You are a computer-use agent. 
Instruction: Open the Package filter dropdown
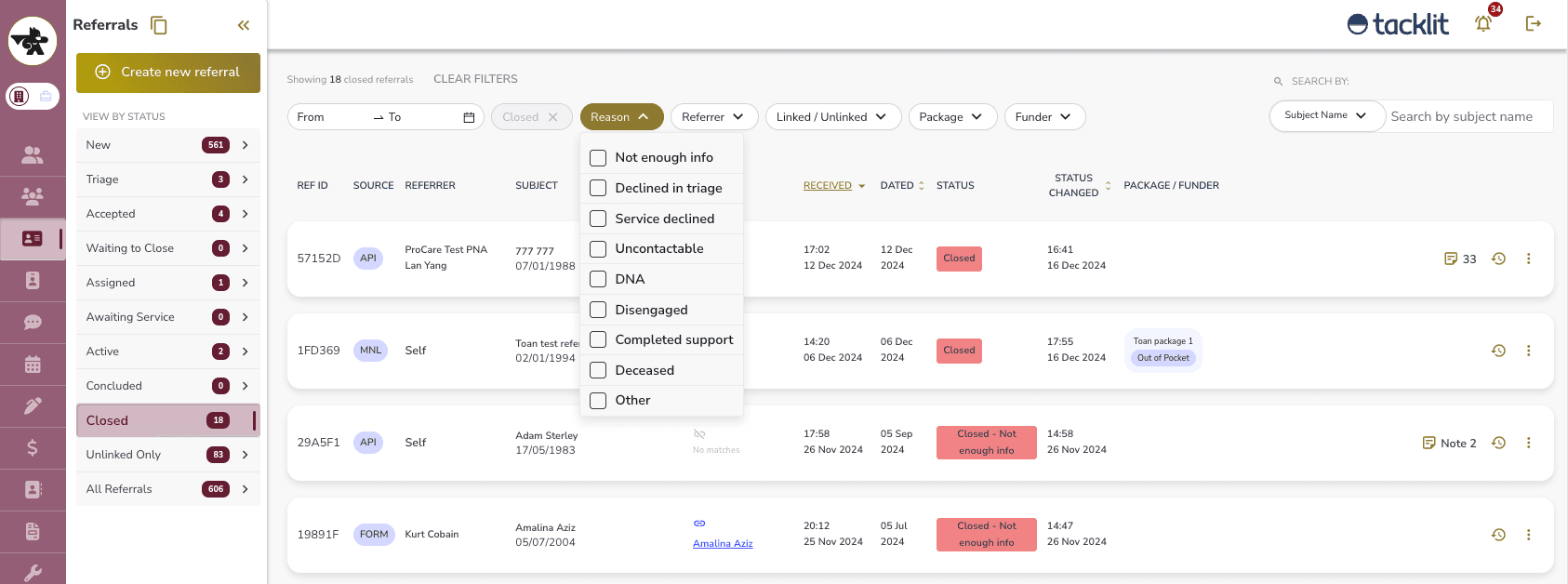pyautogui.click(x=952, y=117)
